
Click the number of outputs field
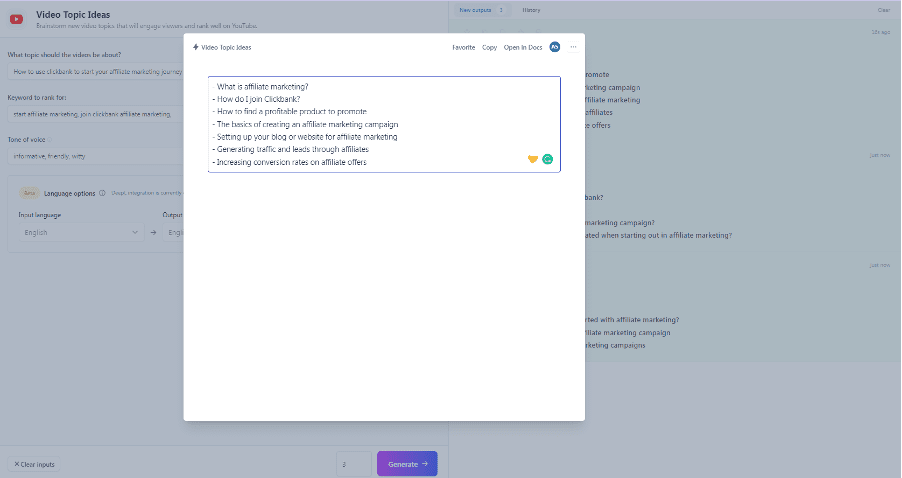click(354, 464)
